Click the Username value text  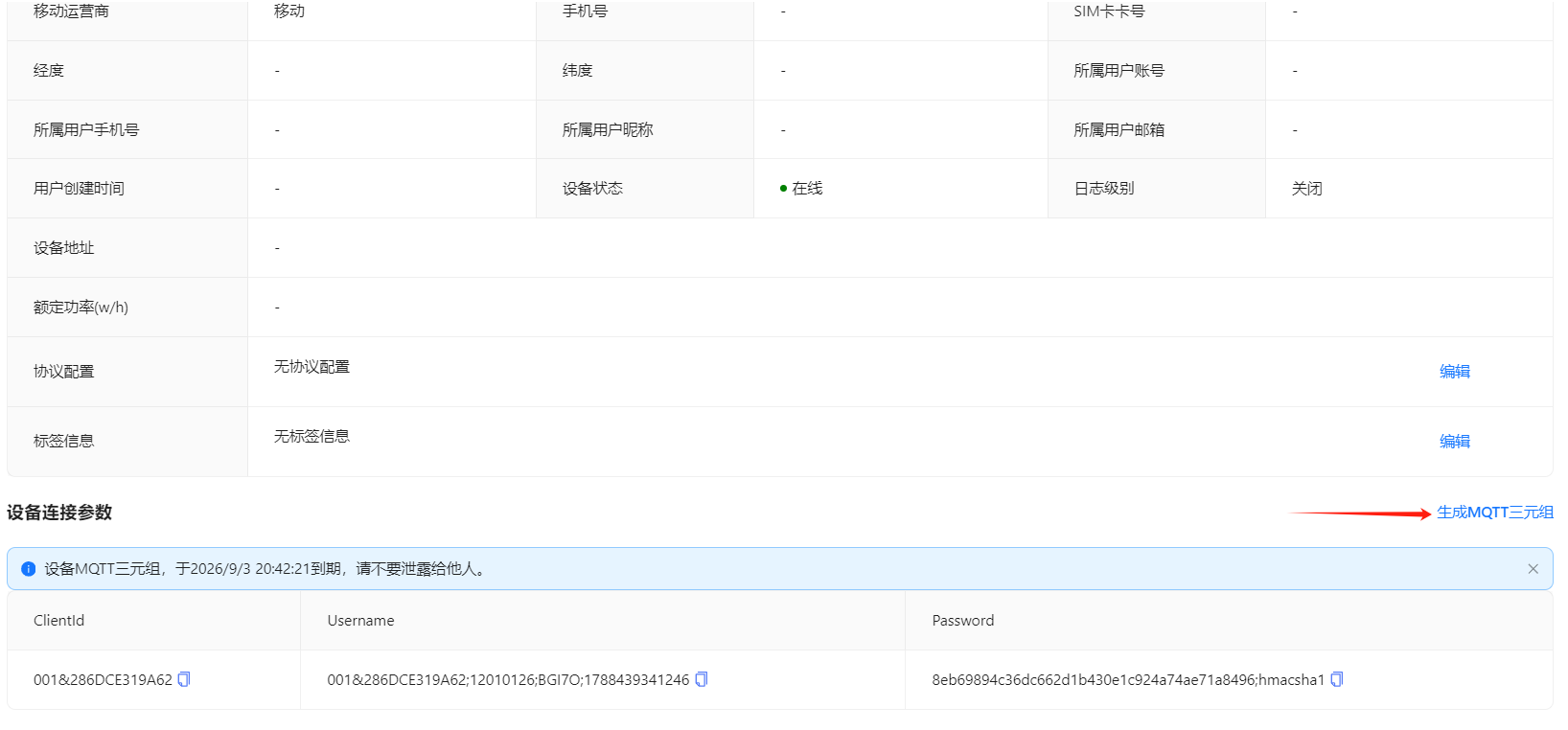(508, 680)
